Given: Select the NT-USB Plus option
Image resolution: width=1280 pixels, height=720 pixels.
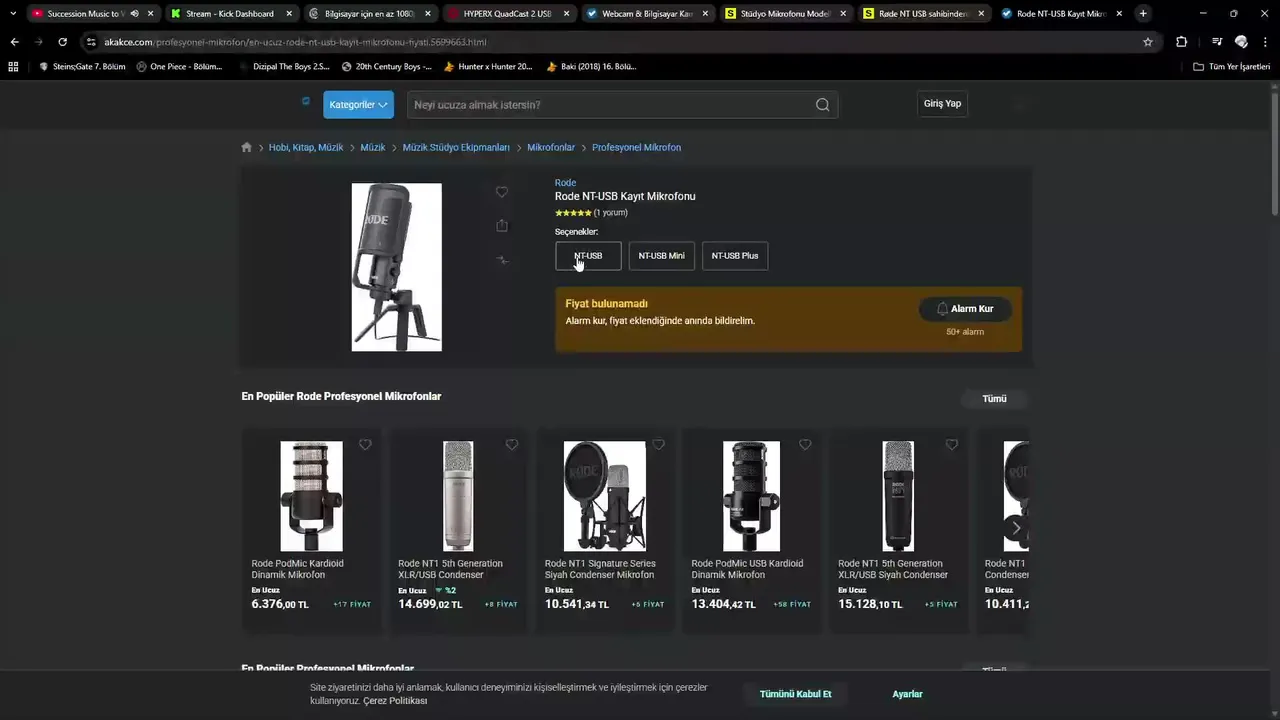Looking at the screenshot, I should click(735, 256).
